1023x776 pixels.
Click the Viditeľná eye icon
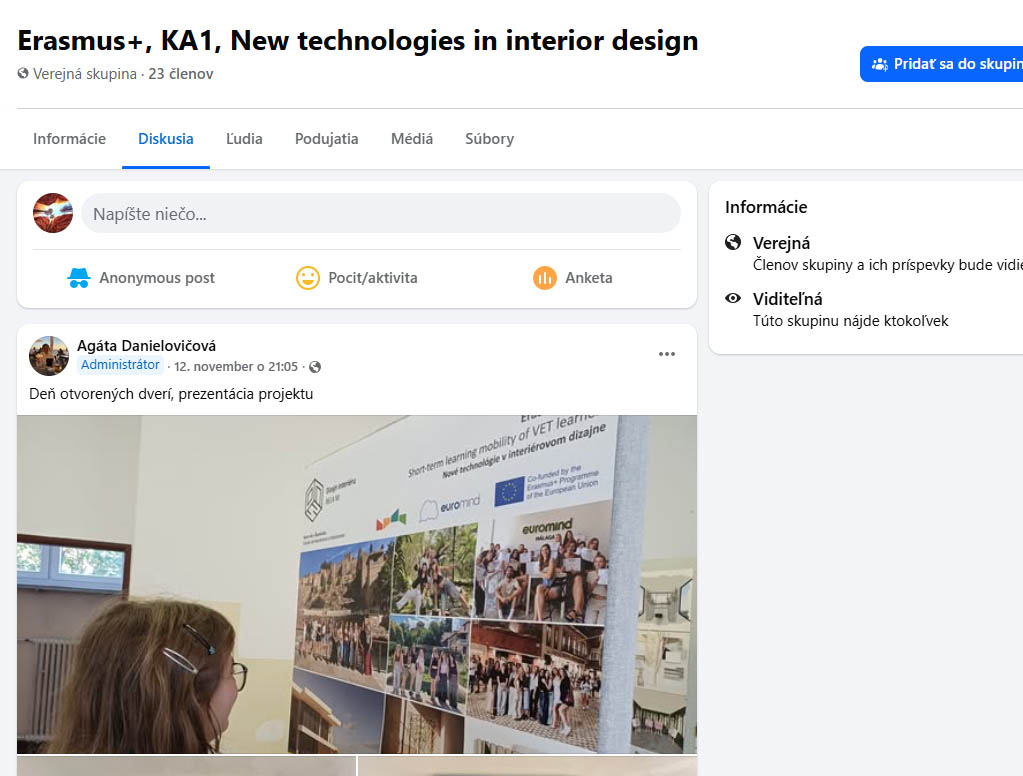coord(733,298)
